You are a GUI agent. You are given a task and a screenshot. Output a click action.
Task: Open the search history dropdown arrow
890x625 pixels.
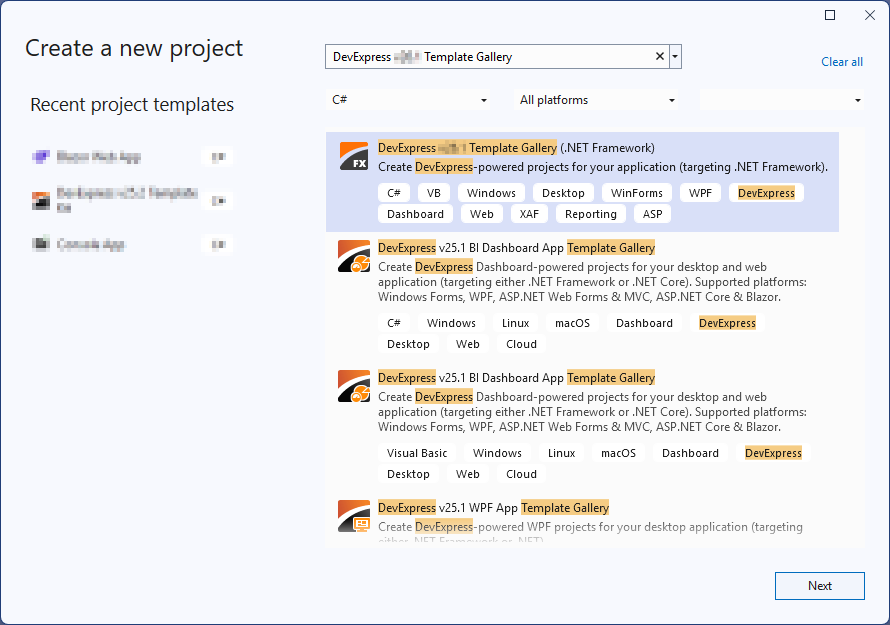[x=675, y=57]
